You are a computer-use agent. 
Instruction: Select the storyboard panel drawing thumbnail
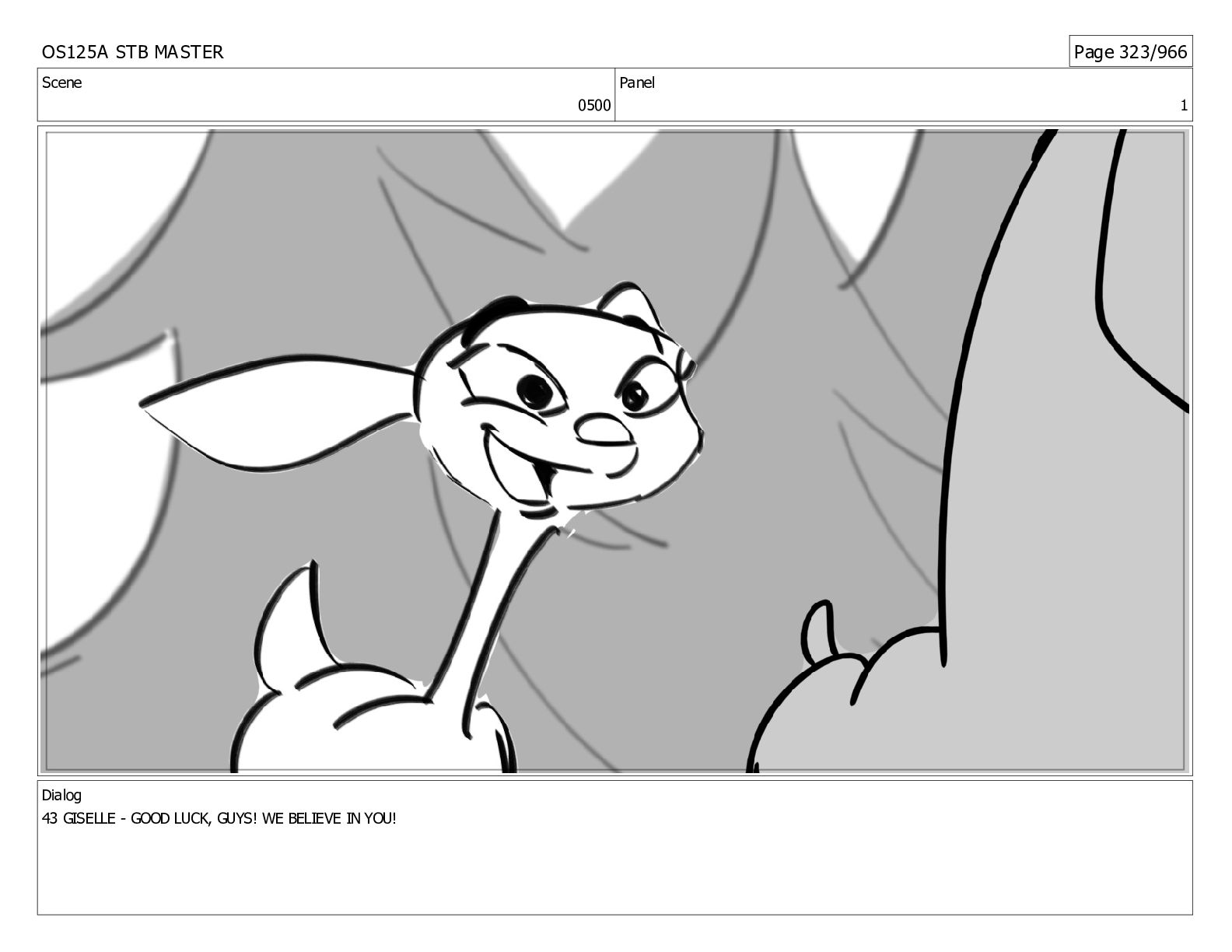(614, 451)
